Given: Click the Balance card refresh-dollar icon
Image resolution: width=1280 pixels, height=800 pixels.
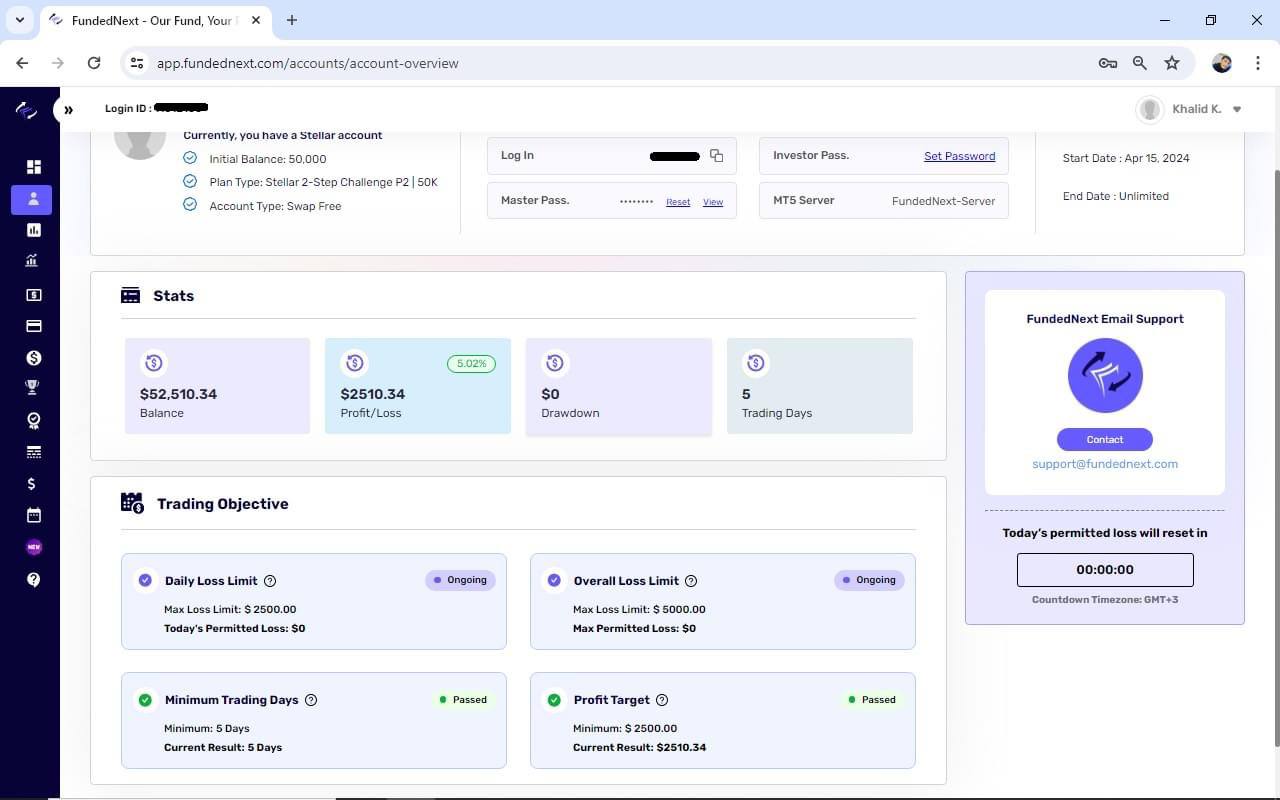Looking at the screenshot, I should 154,363.
